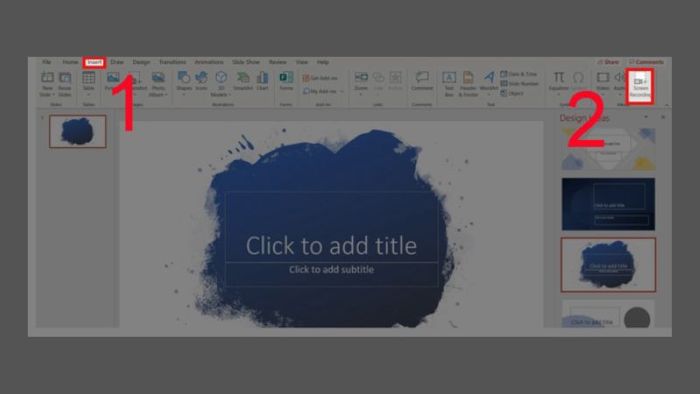The image size is (700, 394).
Task: Click Date & Time in the Text group
Action: [x=518, y=74]
